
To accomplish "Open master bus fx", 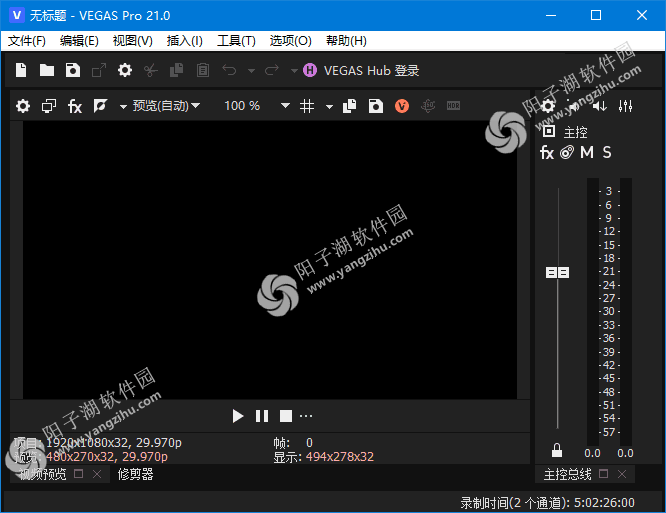I will point(547,152).
